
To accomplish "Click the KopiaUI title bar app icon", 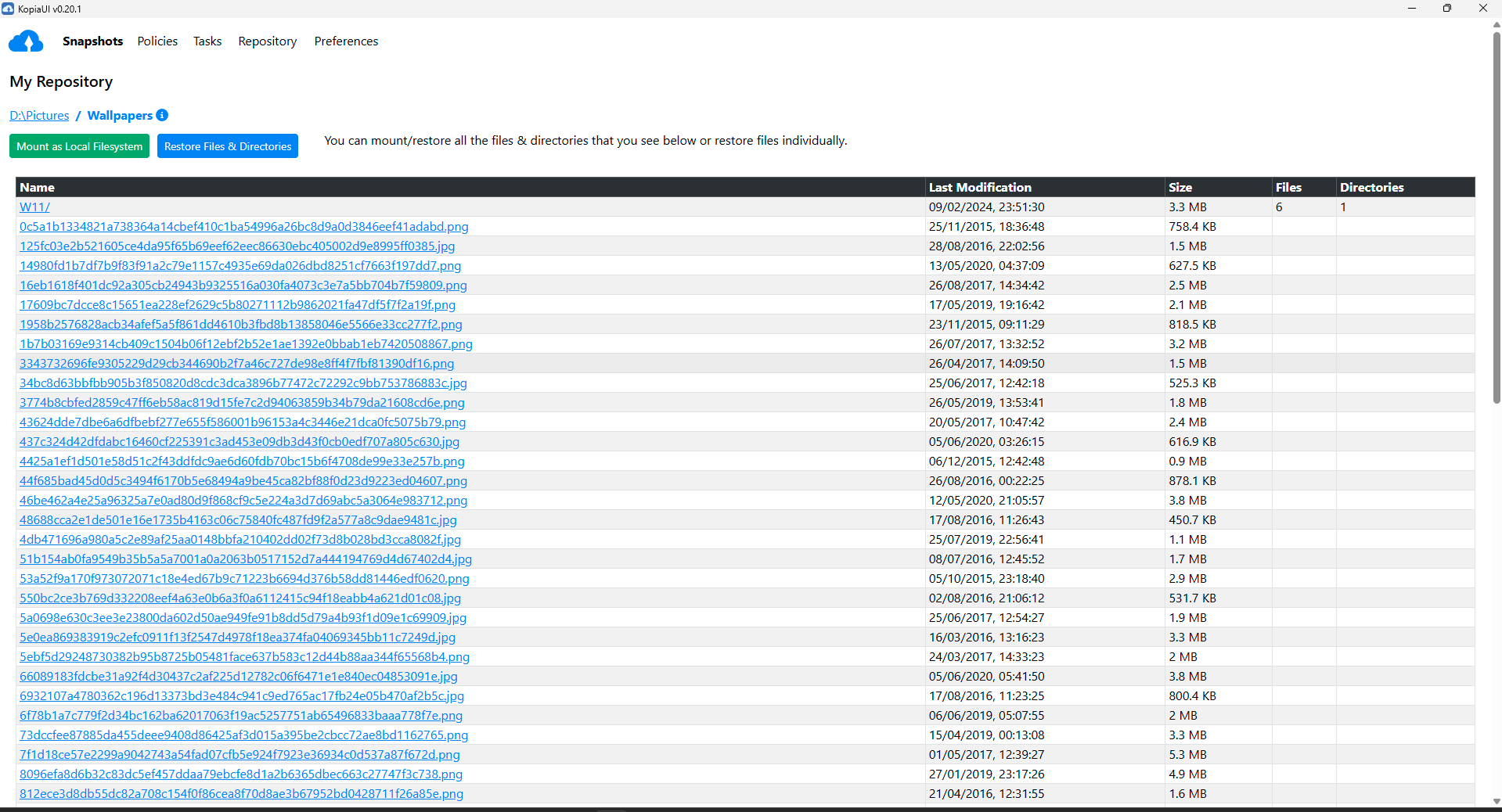I will 8,9.
